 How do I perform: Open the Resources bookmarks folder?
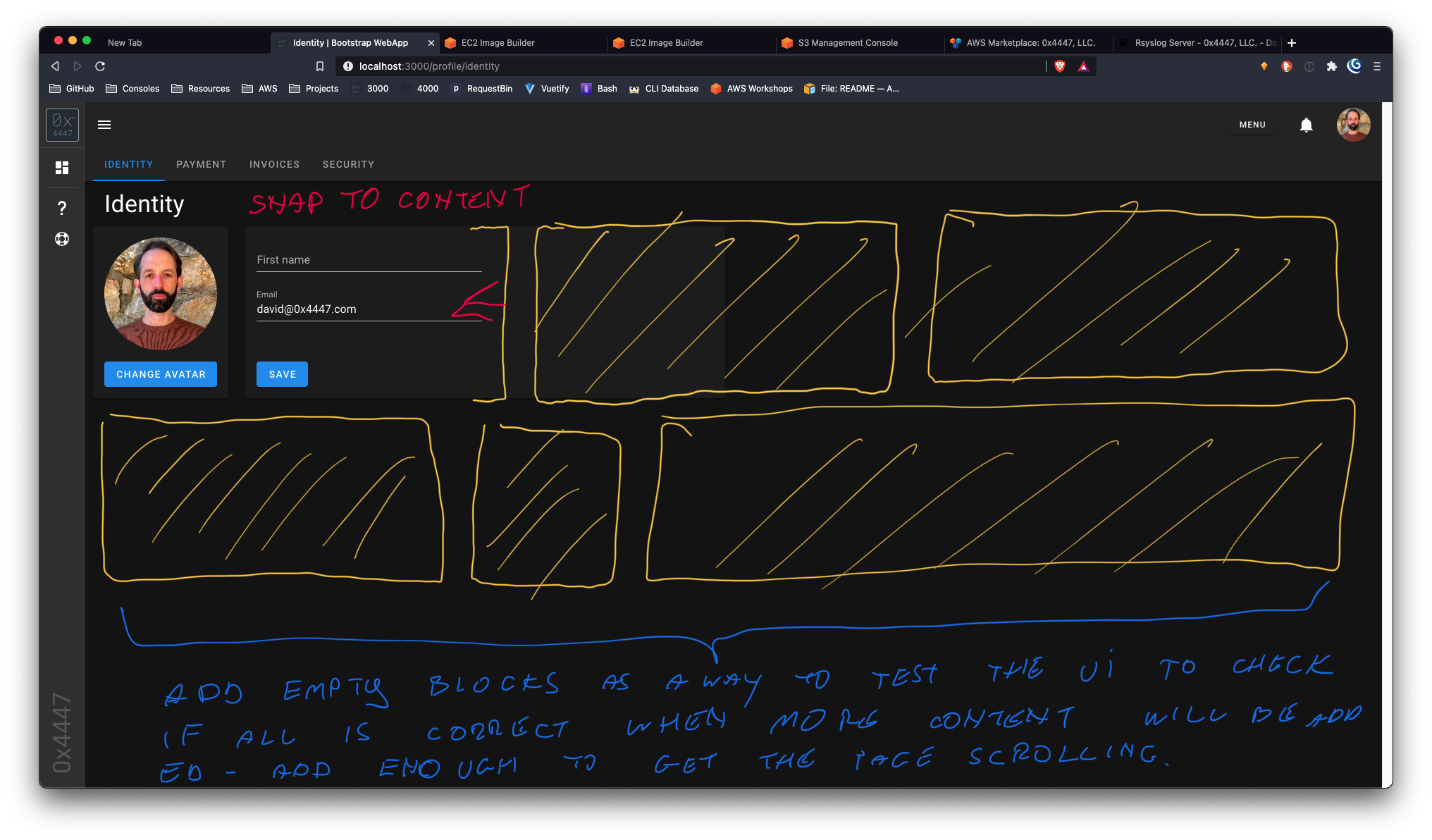200,89
